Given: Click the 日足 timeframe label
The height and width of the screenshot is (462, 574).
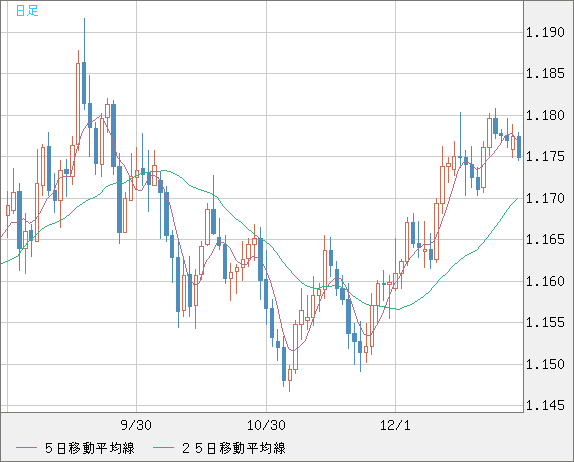Looking at the screenshot, I should [x=27, y=11].
